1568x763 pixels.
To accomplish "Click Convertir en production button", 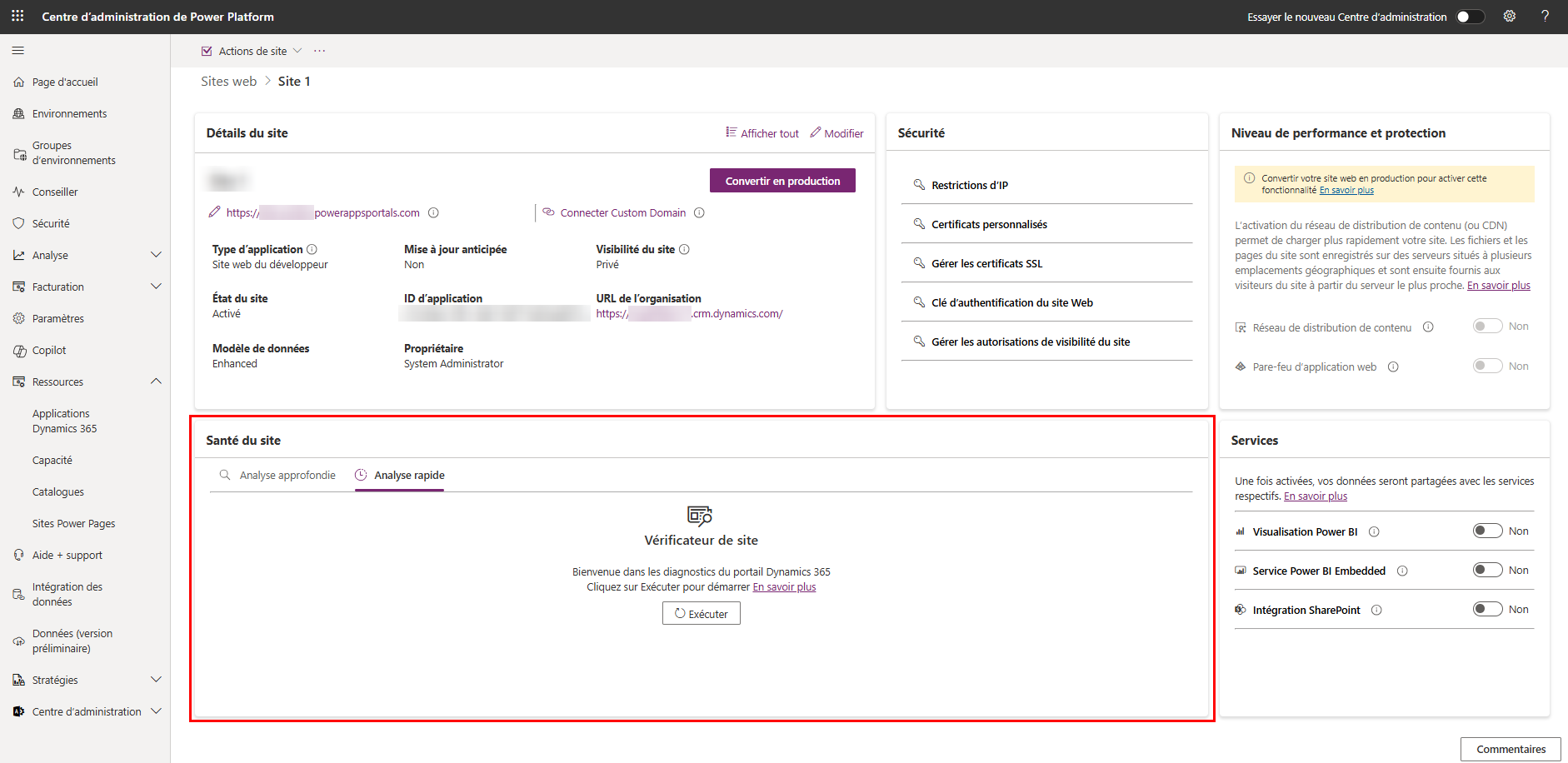I will point(782,181).
